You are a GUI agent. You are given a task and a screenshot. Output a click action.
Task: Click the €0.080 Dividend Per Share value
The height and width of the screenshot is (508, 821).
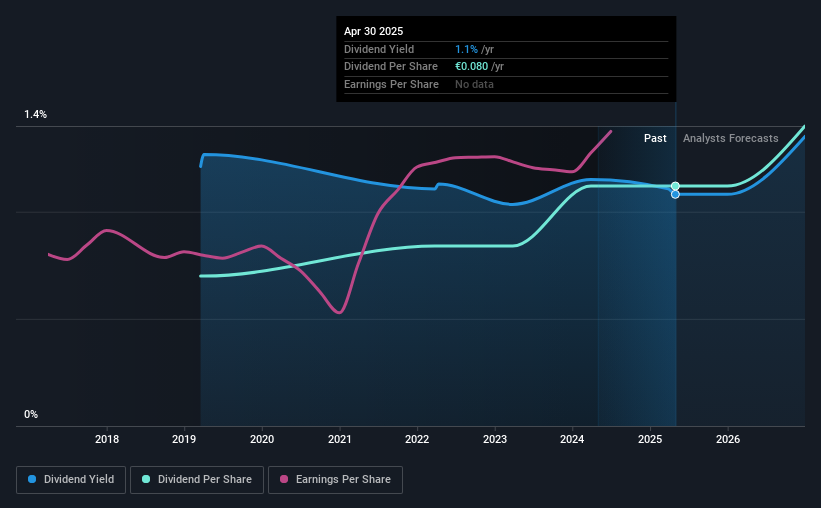471,67
